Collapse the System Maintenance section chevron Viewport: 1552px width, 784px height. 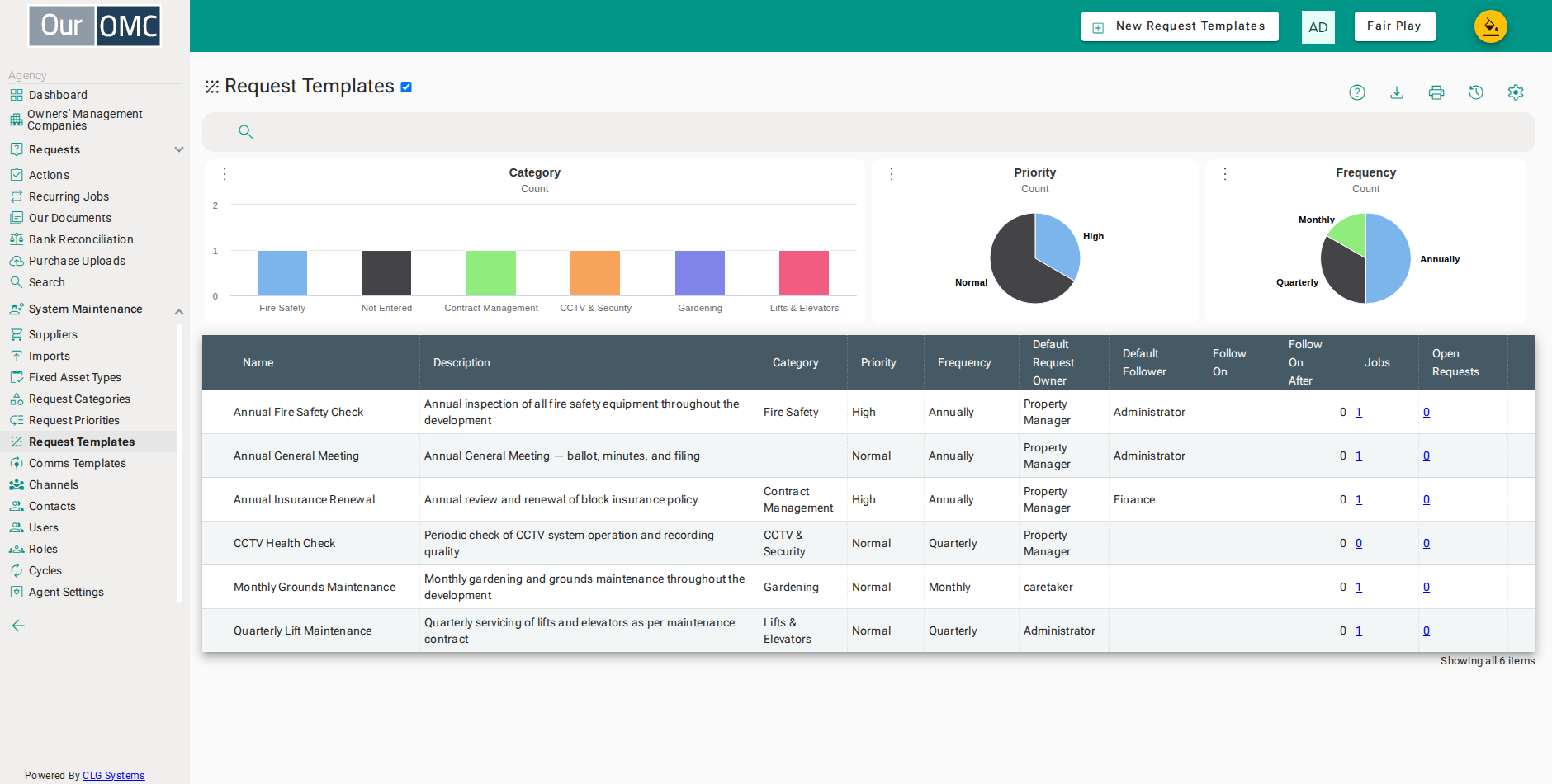[x=179, y=311]
